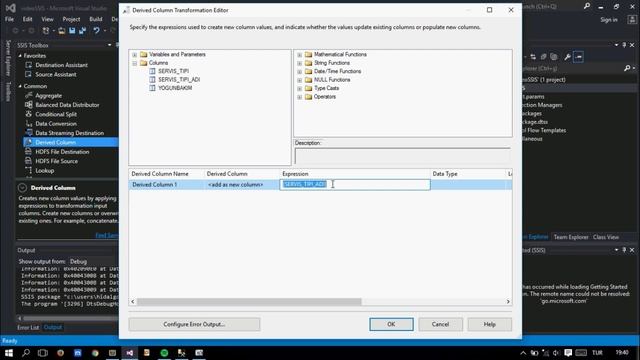Viewport: 640px width, 360px height.
Task: Click the NULL Functions folder icon
Action: click(309, 80)
